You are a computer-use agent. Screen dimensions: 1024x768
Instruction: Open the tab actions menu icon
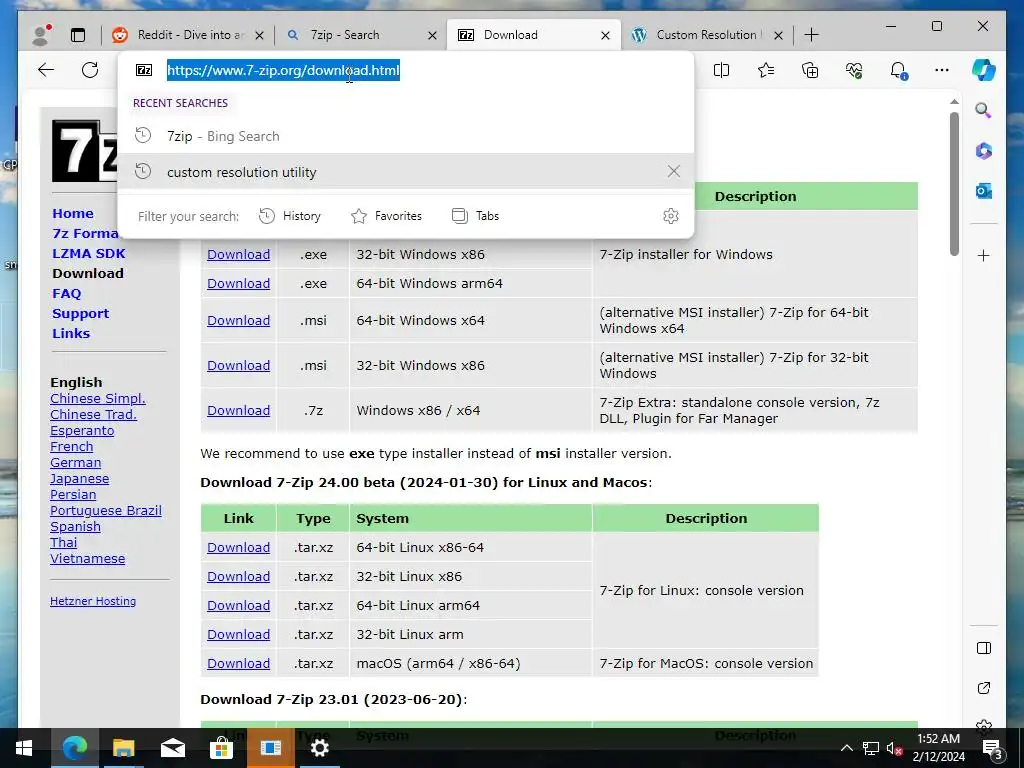click(x=78, y=35)
